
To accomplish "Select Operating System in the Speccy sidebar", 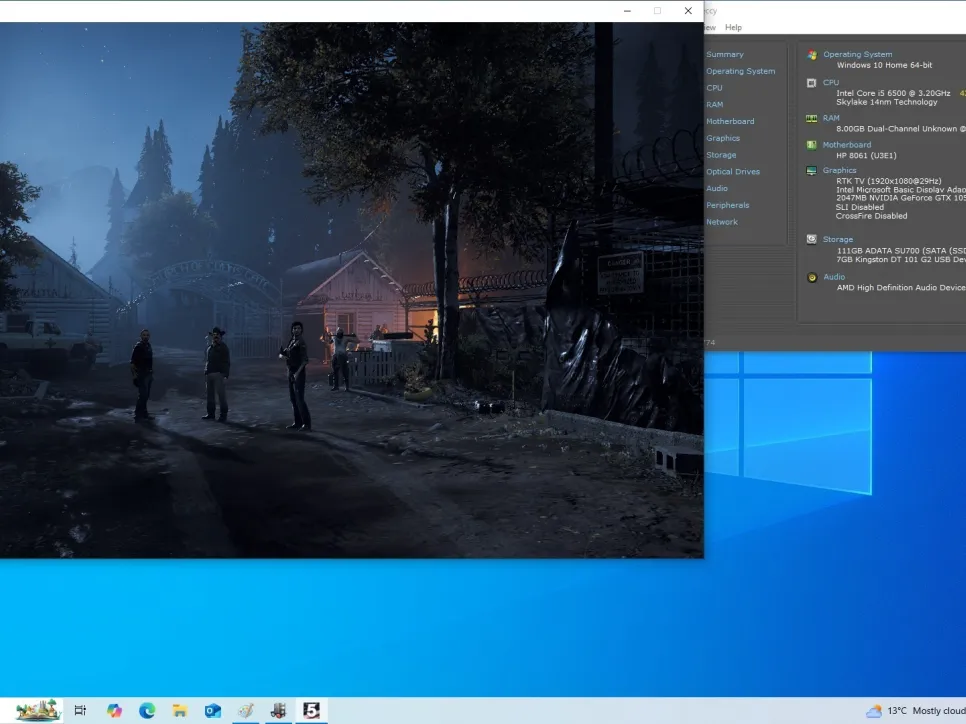I will click(x=741, y=71).
